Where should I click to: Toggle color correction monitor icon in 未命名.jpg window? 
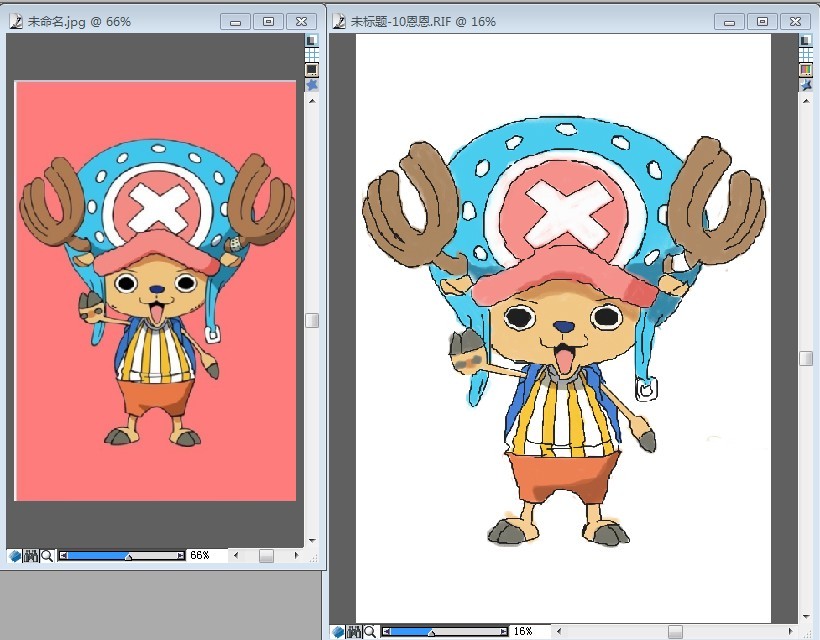click(x=312, y=70)
